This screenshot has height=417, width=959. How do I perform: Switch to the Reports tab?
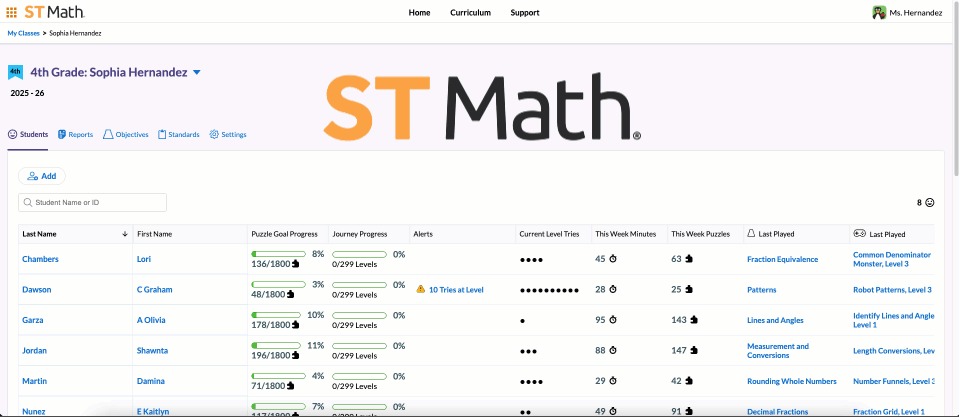coord(75,134)
